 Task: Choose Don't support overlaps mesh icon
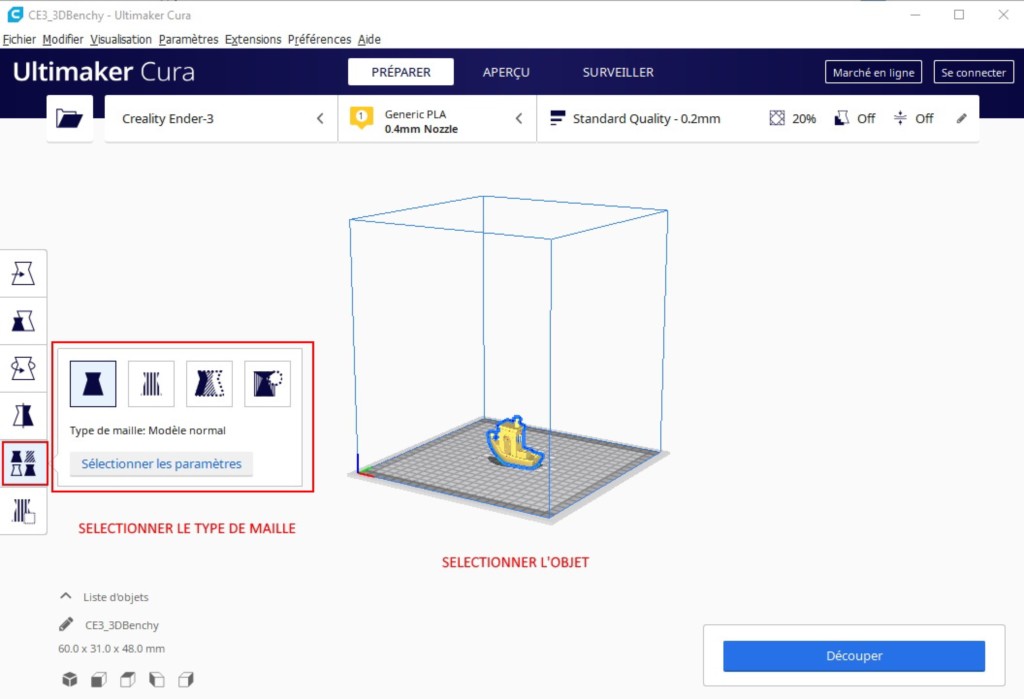point(267,383)
